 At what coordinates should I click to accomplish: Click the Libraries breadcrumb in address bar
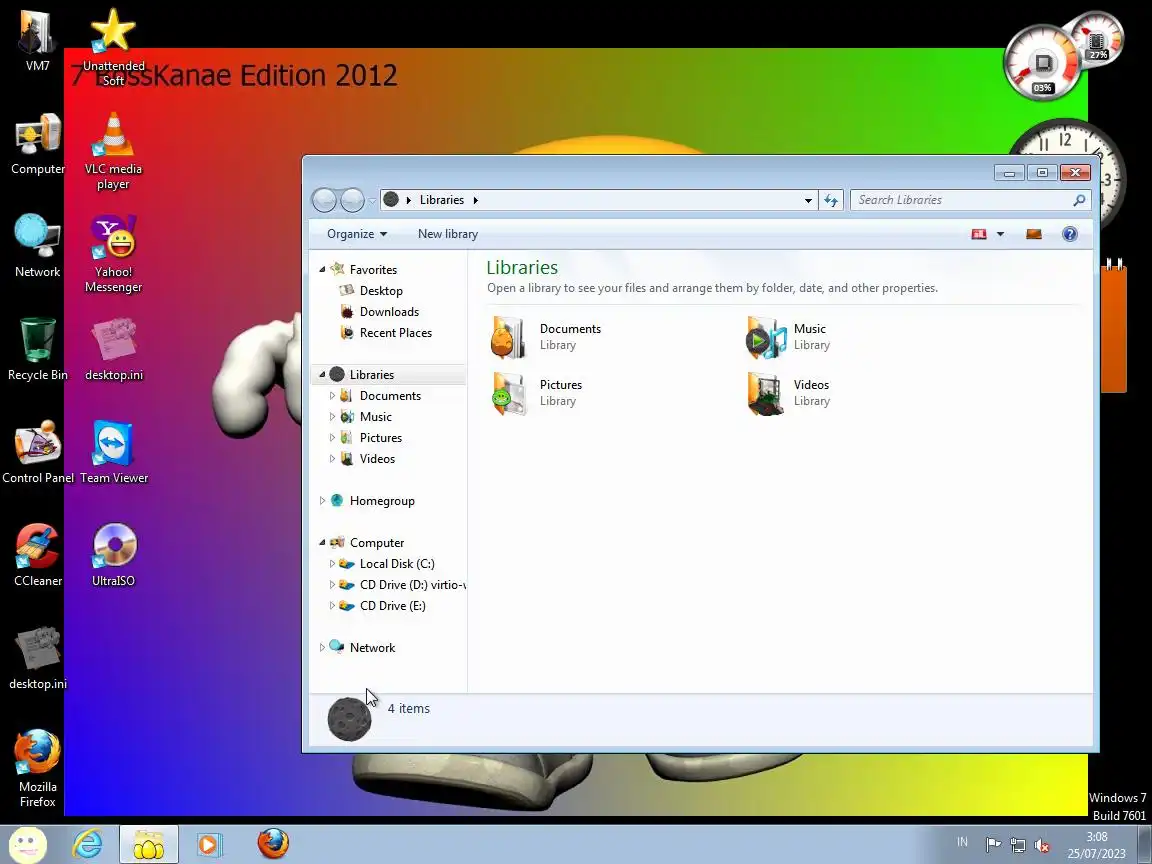442,200
